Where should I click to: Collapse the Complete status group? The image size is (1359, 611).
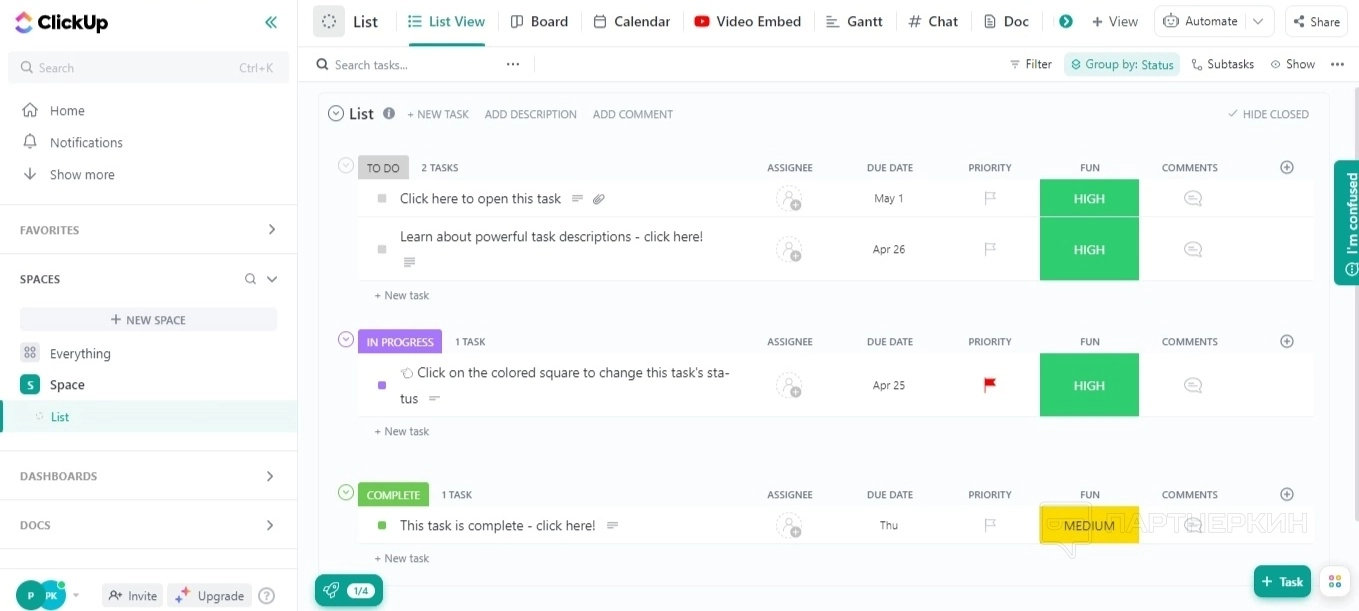click(346, 492)
